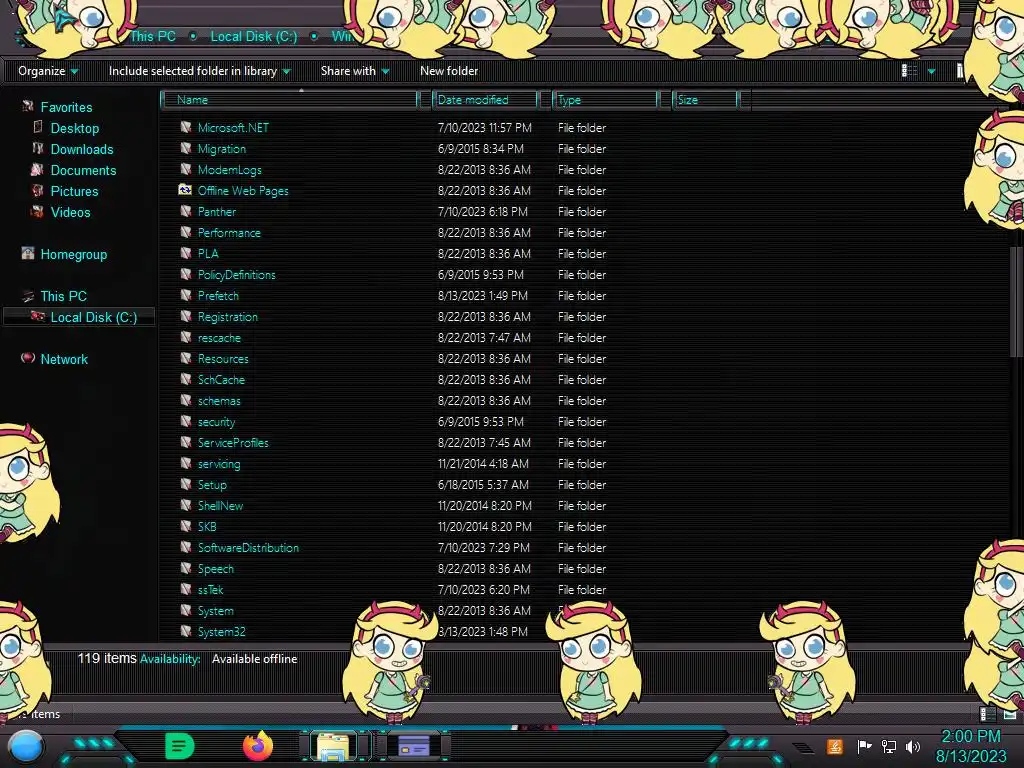Select the Setup folder name

pyautogui.click(x=212, y=485)
